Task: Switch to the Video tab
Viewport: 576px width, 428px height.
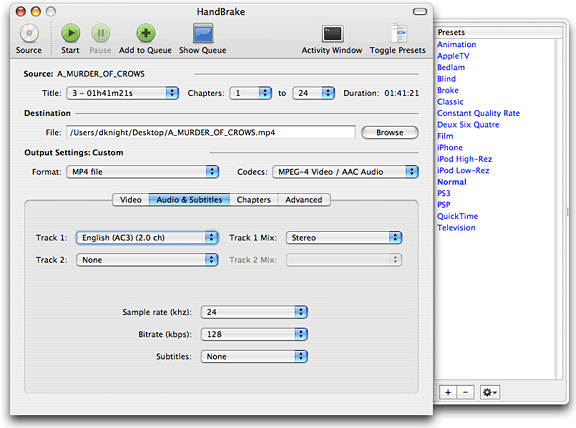Action: (131, 200)
